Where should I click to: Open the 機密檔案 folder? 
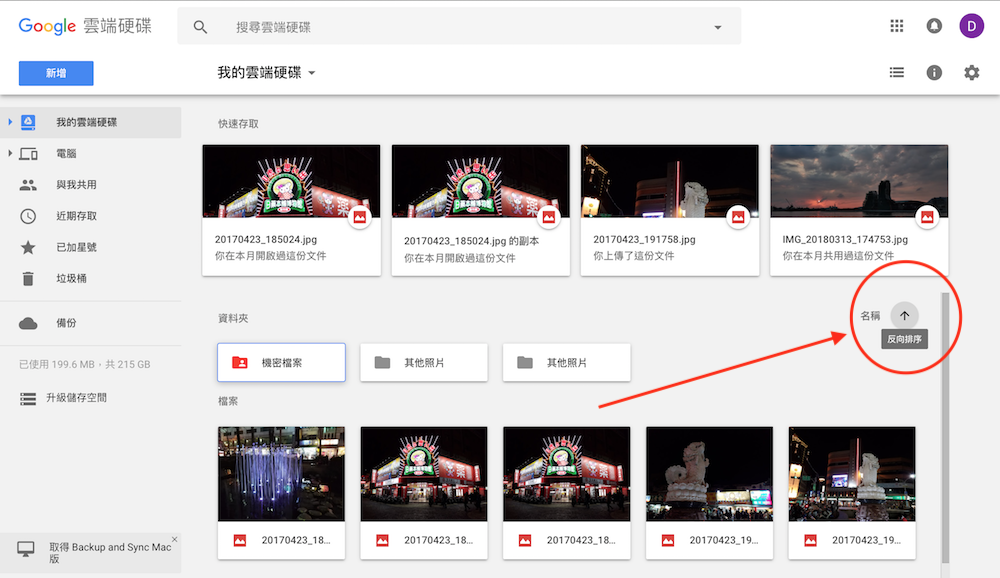point(281,362)
